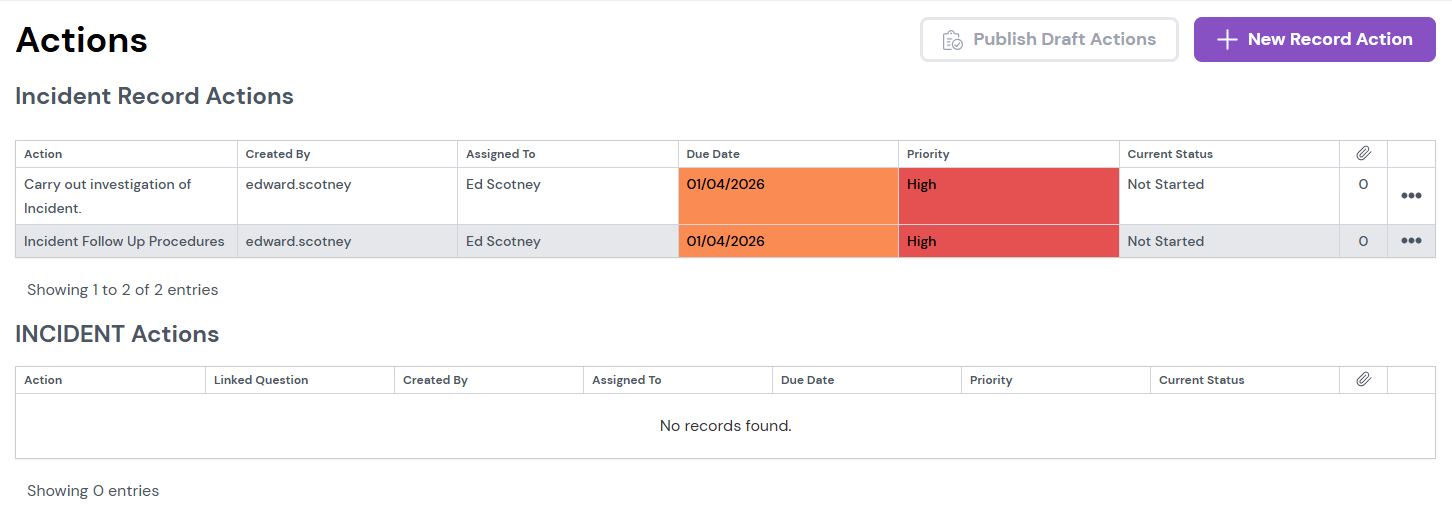
Task: Click orange due date cell in second row
Action: pos(788,241)
